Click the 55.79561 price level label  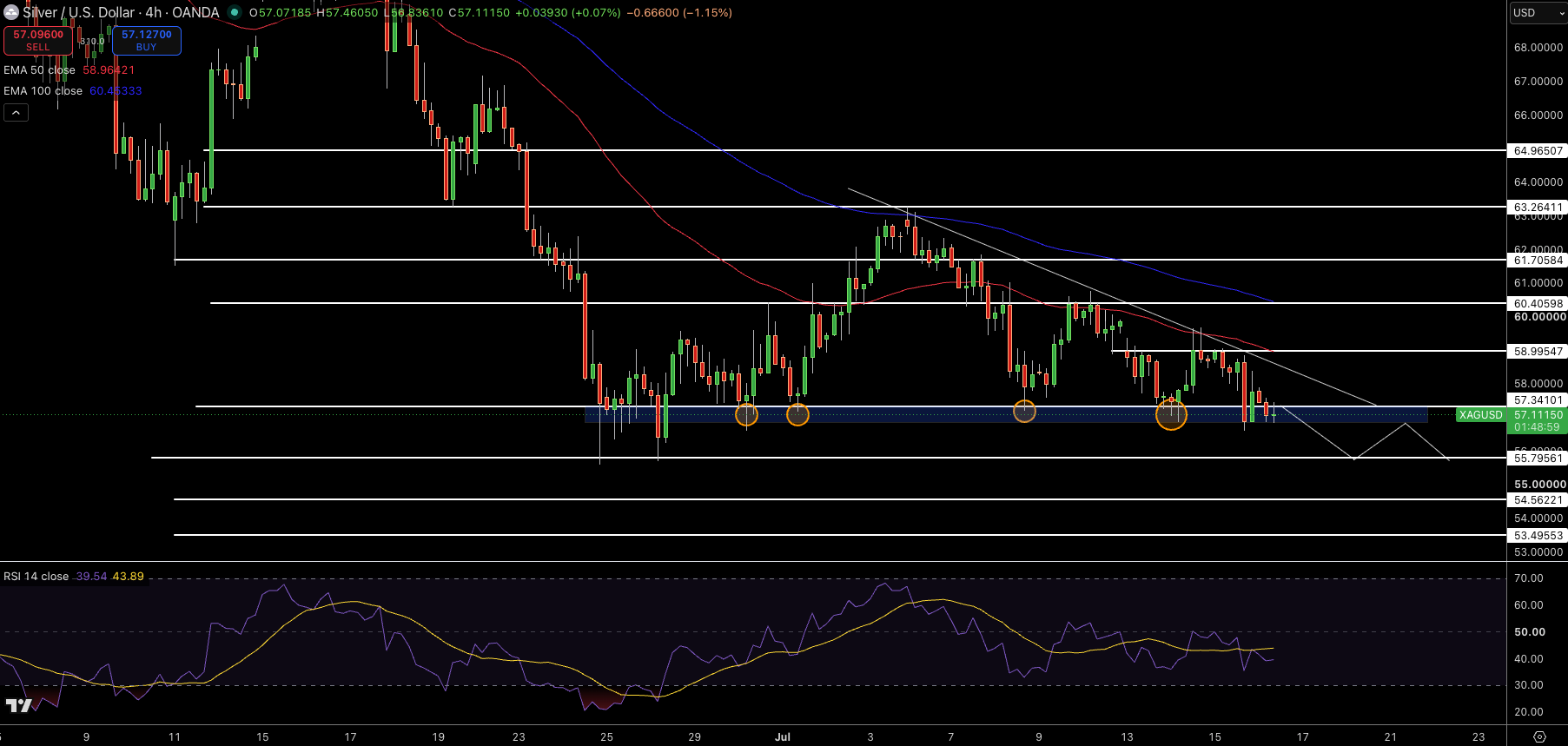1538,459
